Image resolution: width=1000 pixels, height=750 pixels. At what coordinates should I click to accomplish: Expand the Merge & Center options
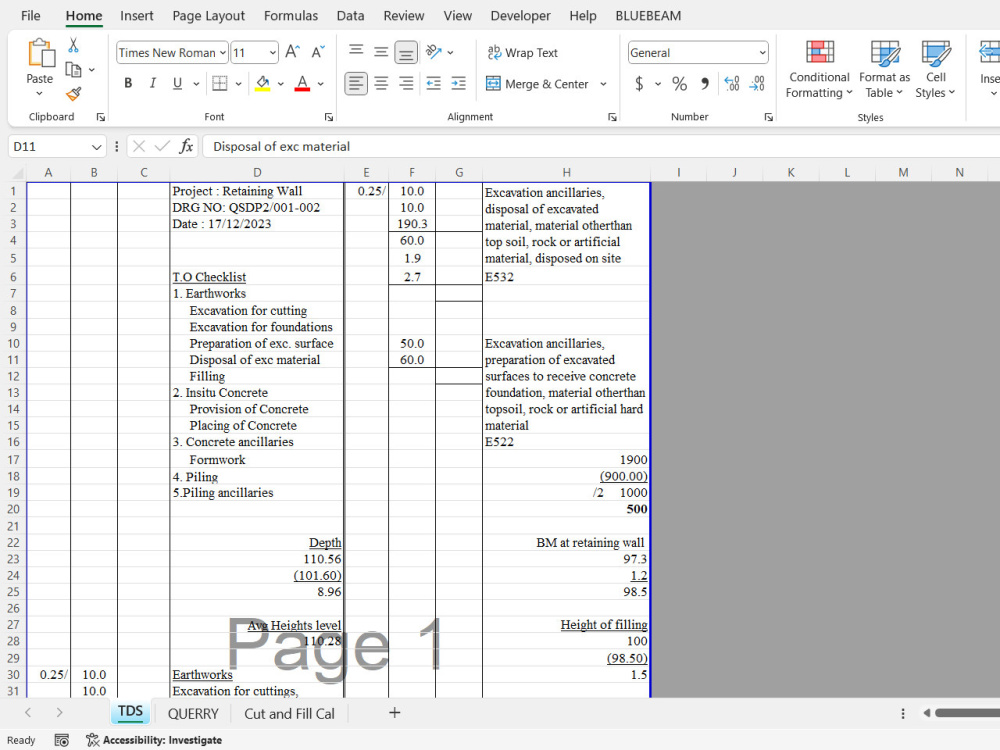(603, 84)
